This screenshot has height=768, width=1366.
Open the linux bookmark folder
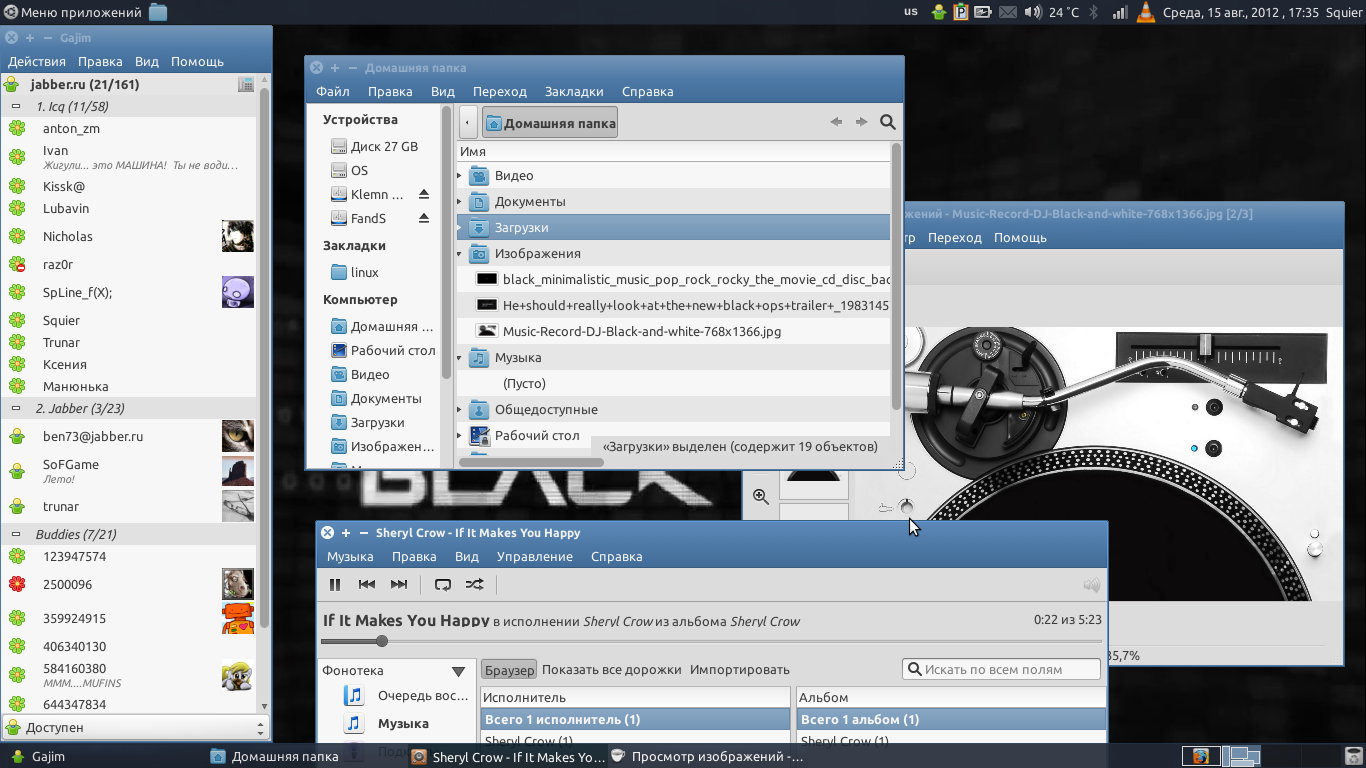354,273
